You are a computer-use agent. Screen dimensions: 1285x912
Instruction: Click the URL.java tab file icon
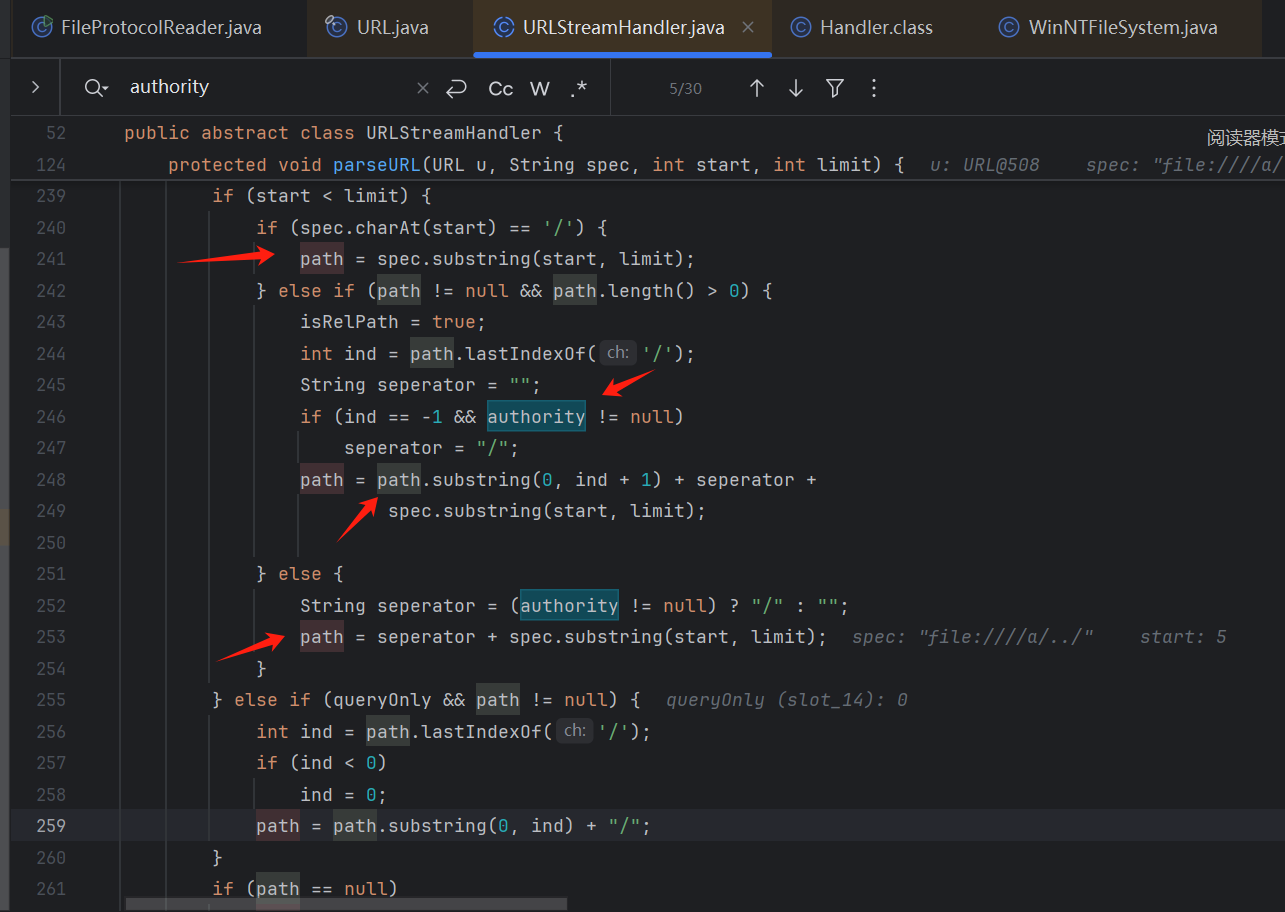click(337, 27)
